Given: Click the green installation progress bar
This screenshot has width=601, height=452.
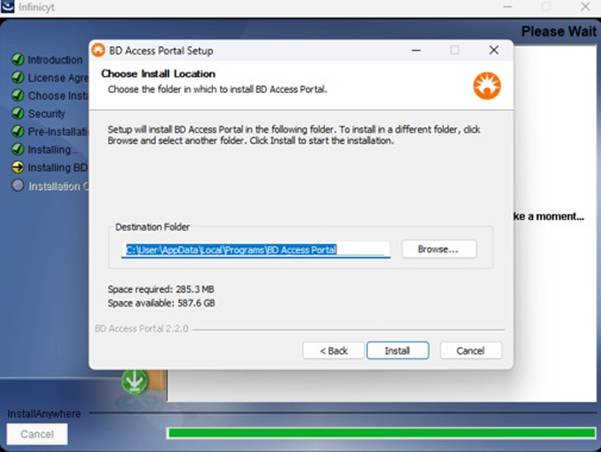Looking at the screenshot, I should 378,433.
